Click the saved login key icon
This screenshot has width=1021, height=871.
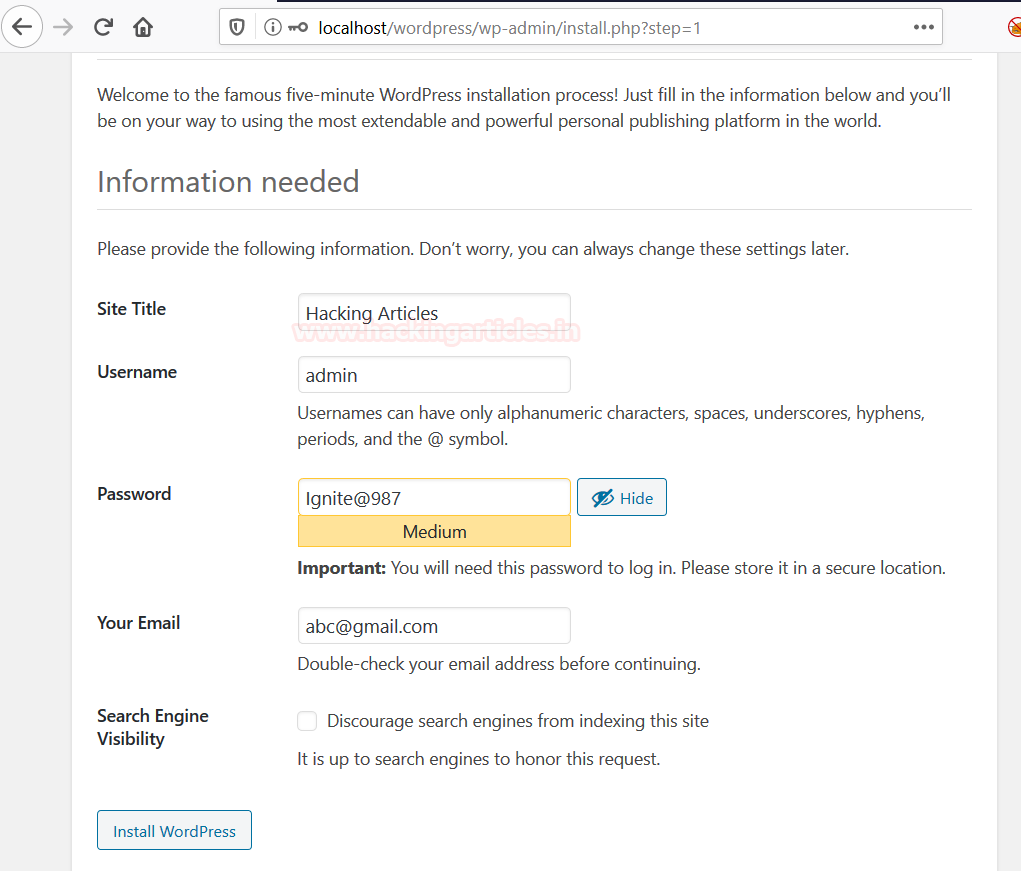click(298, 27)
